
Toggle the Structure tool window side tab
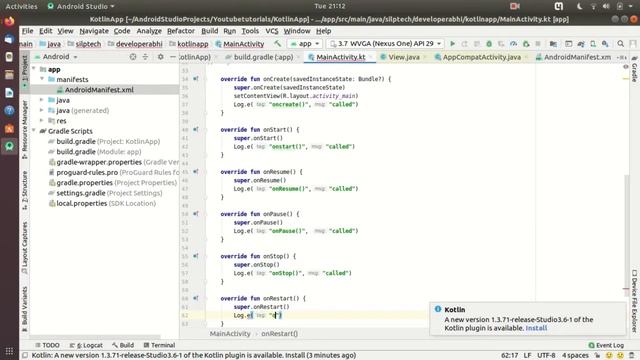tap(24, 190)
